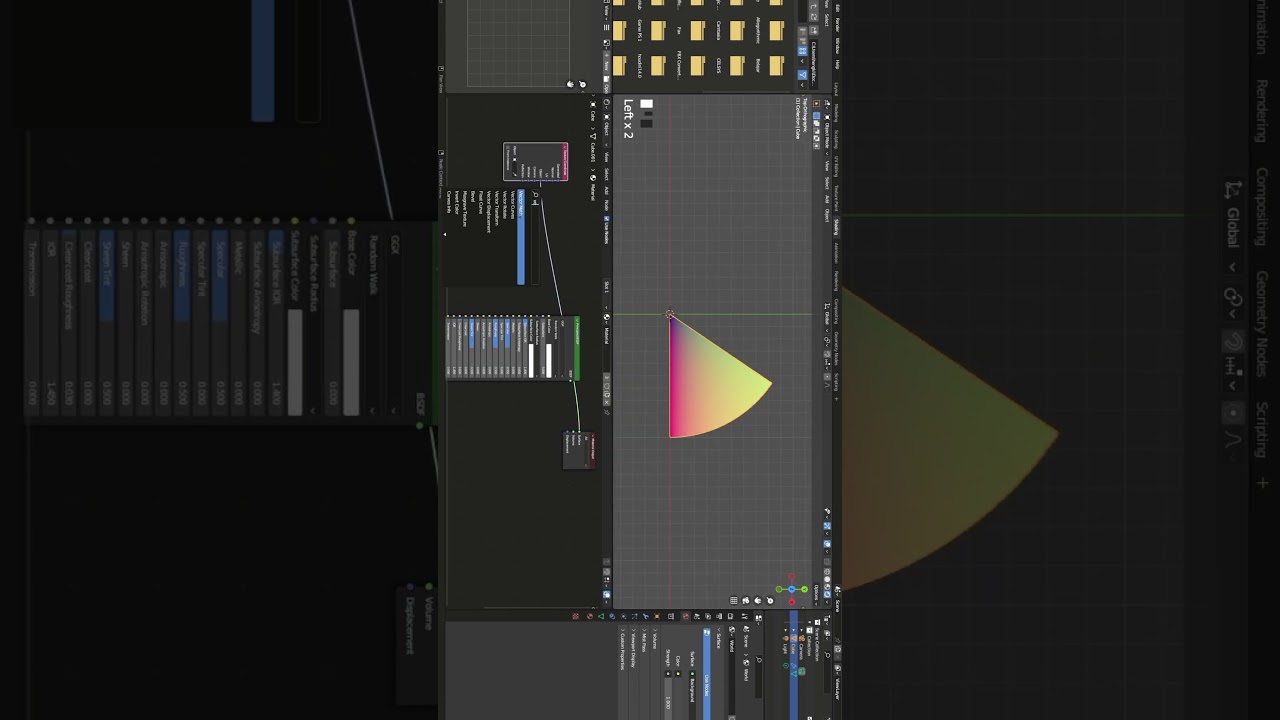Open the Belajar folder in file browser
The height and width of the screenshot is (720, 1280).
[x=775, y=65]
